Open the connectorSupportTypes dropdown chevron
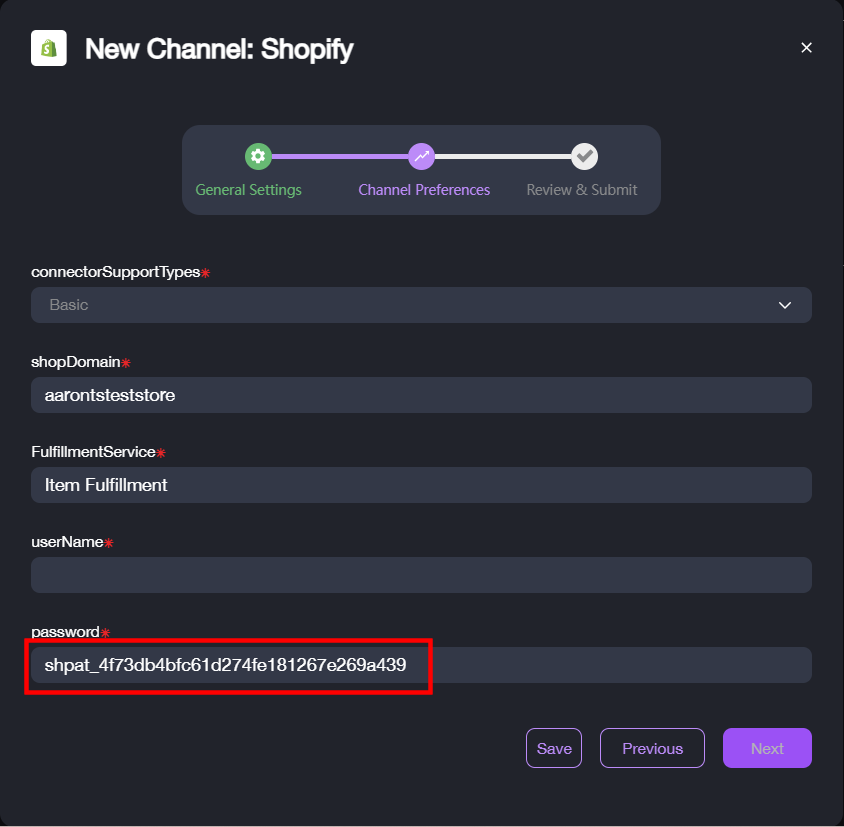Viewport: 844px width, 827px height. [x=785, y=305]
